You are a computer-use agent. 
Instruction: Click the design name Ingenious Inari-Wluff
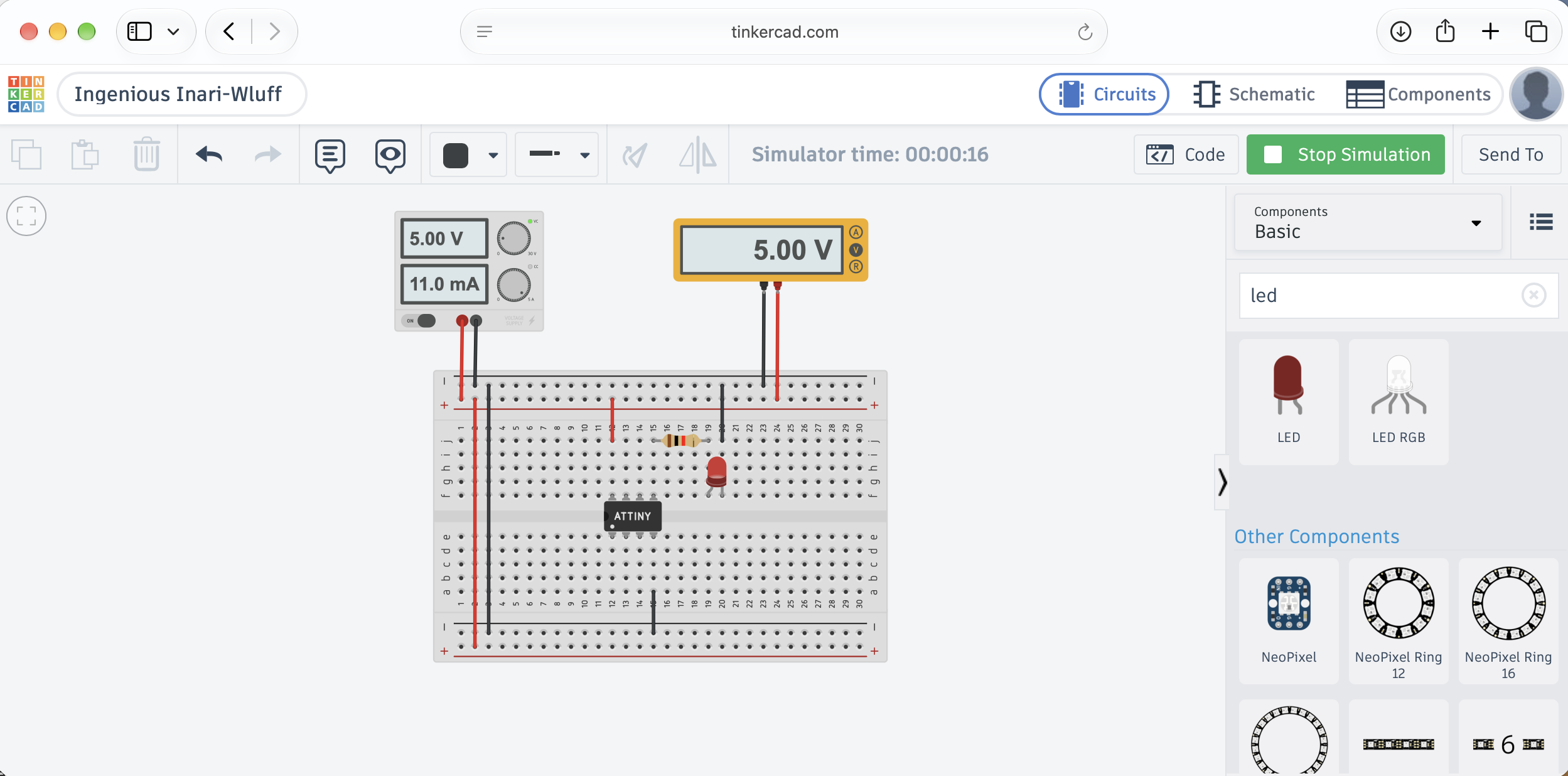point(182,94)
